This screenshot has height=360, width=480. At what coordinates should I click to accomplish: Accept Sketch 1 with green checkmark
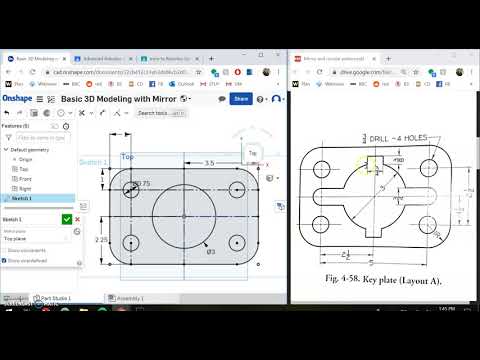tap(67, 219)
